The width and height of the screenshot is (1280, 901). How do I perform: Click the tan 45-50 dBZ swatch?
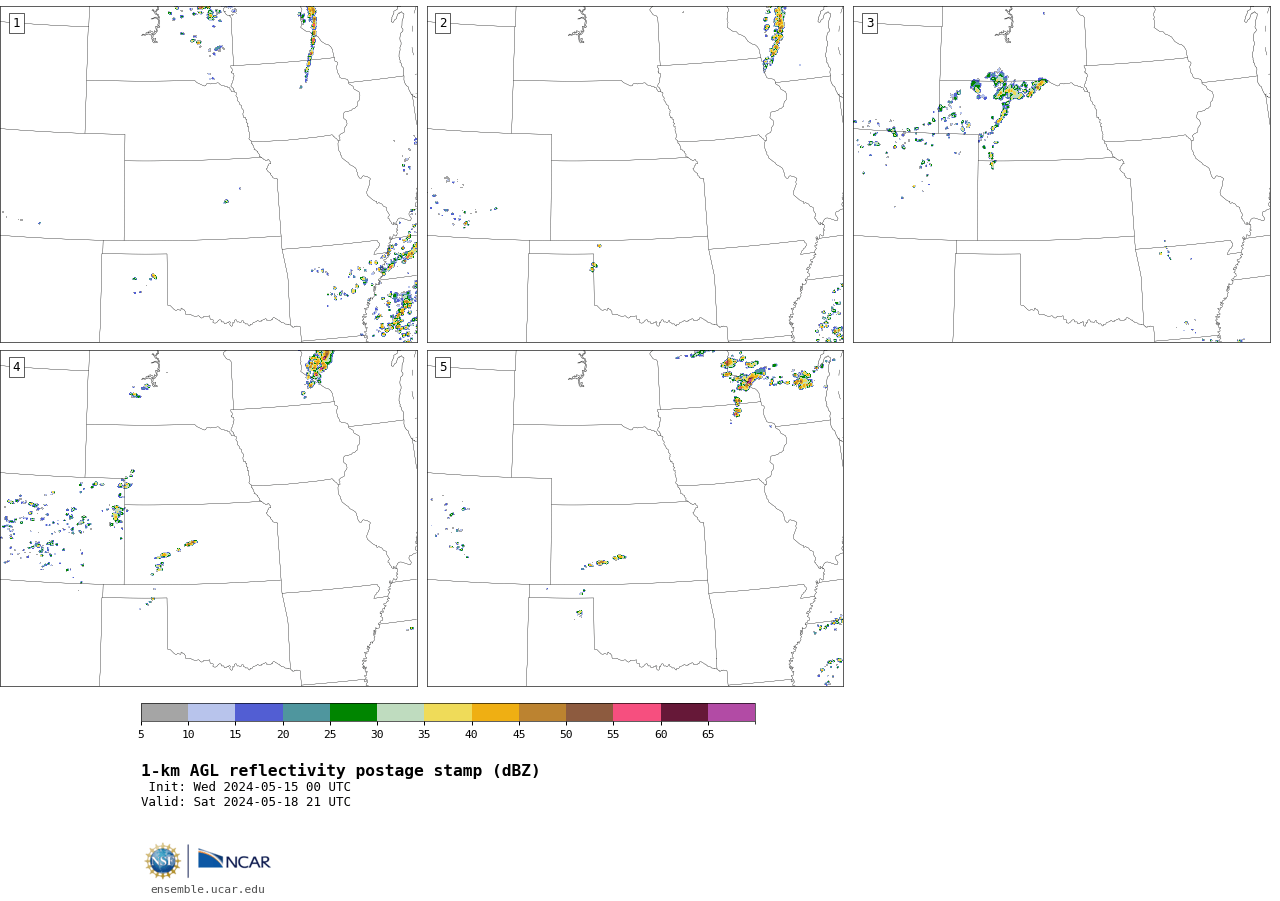click(x=542, y=712)
